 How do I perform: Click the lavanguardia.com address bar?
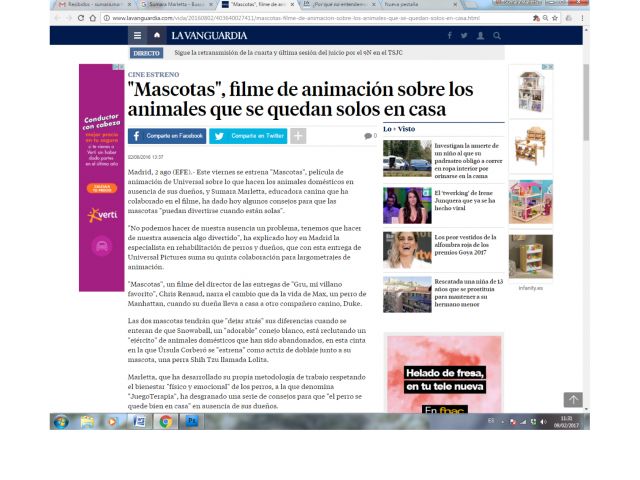click(296, 18)
